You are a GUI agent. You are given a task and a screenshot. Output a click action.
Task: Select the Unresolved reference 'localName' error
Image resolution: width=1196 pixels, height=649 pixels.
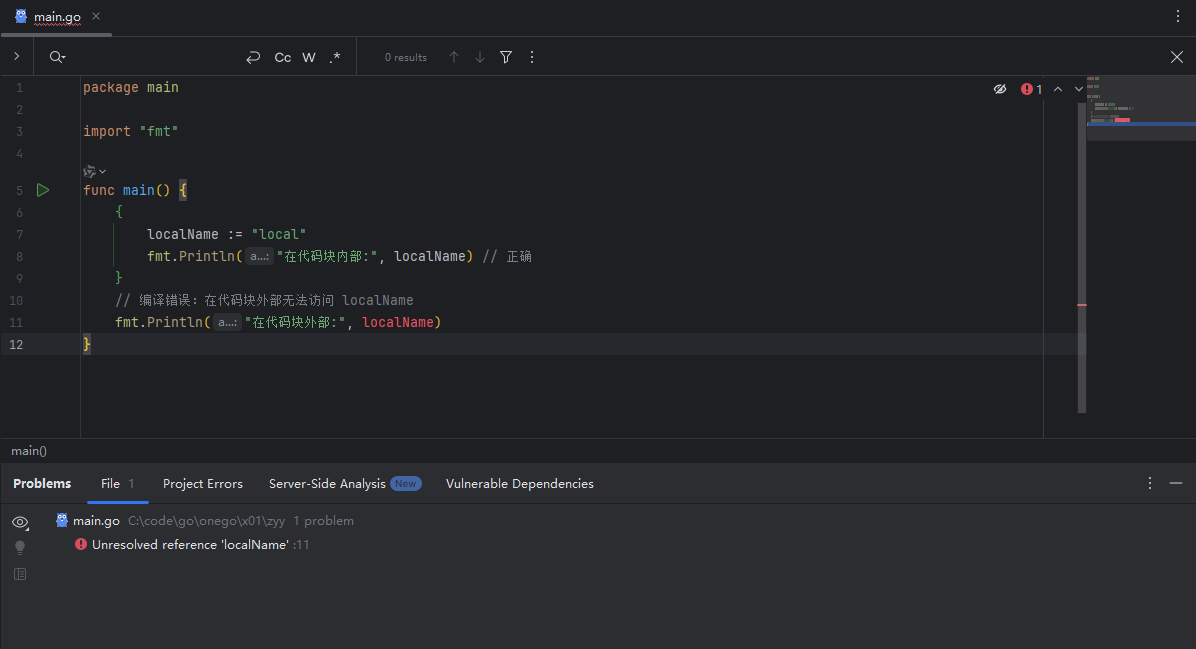coord(191,545)
